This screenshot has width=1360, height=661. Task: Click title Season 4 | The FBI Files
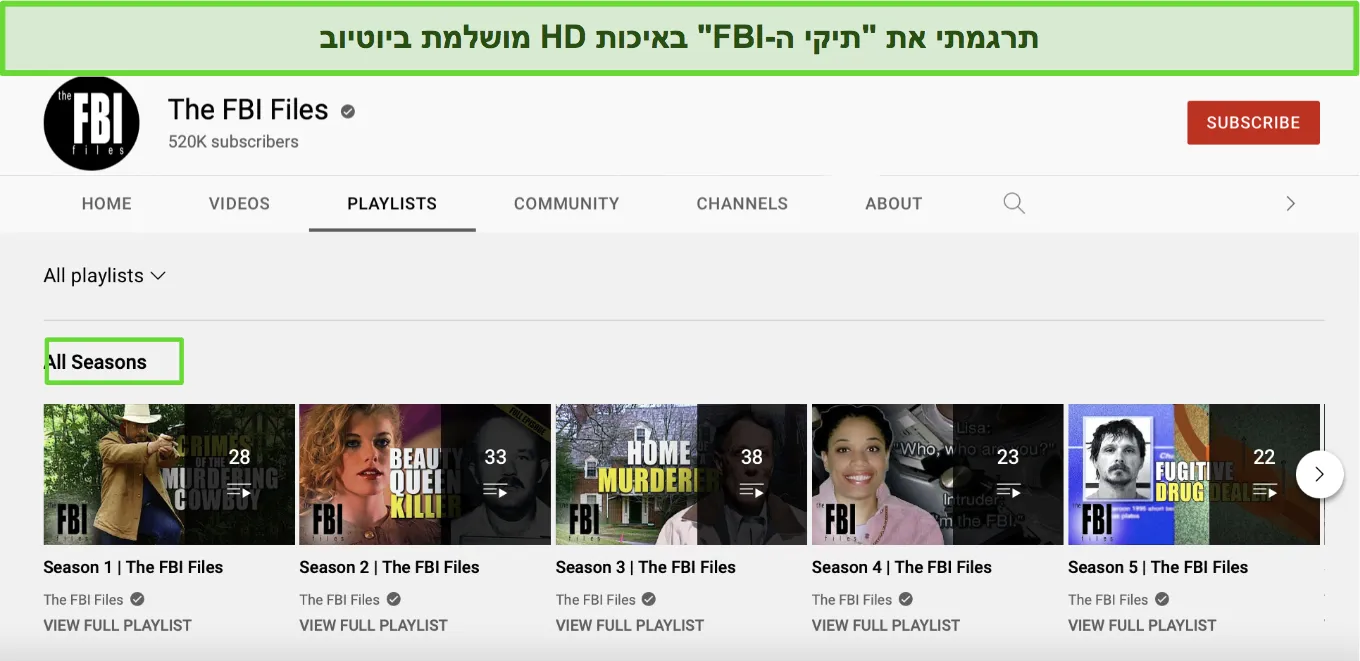pos(902,567)
